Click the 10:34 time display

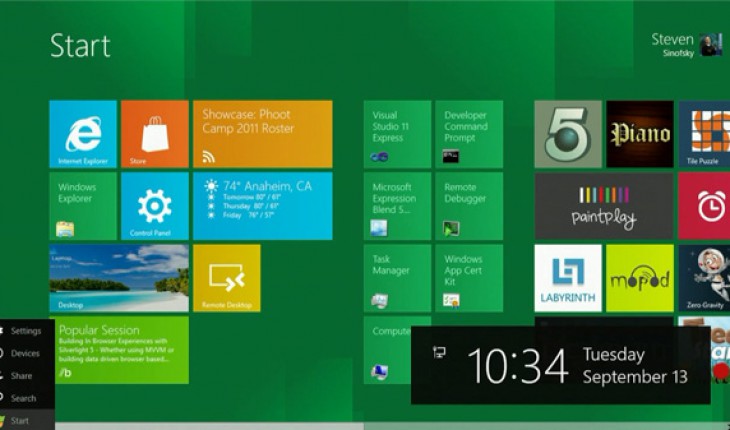518,366
